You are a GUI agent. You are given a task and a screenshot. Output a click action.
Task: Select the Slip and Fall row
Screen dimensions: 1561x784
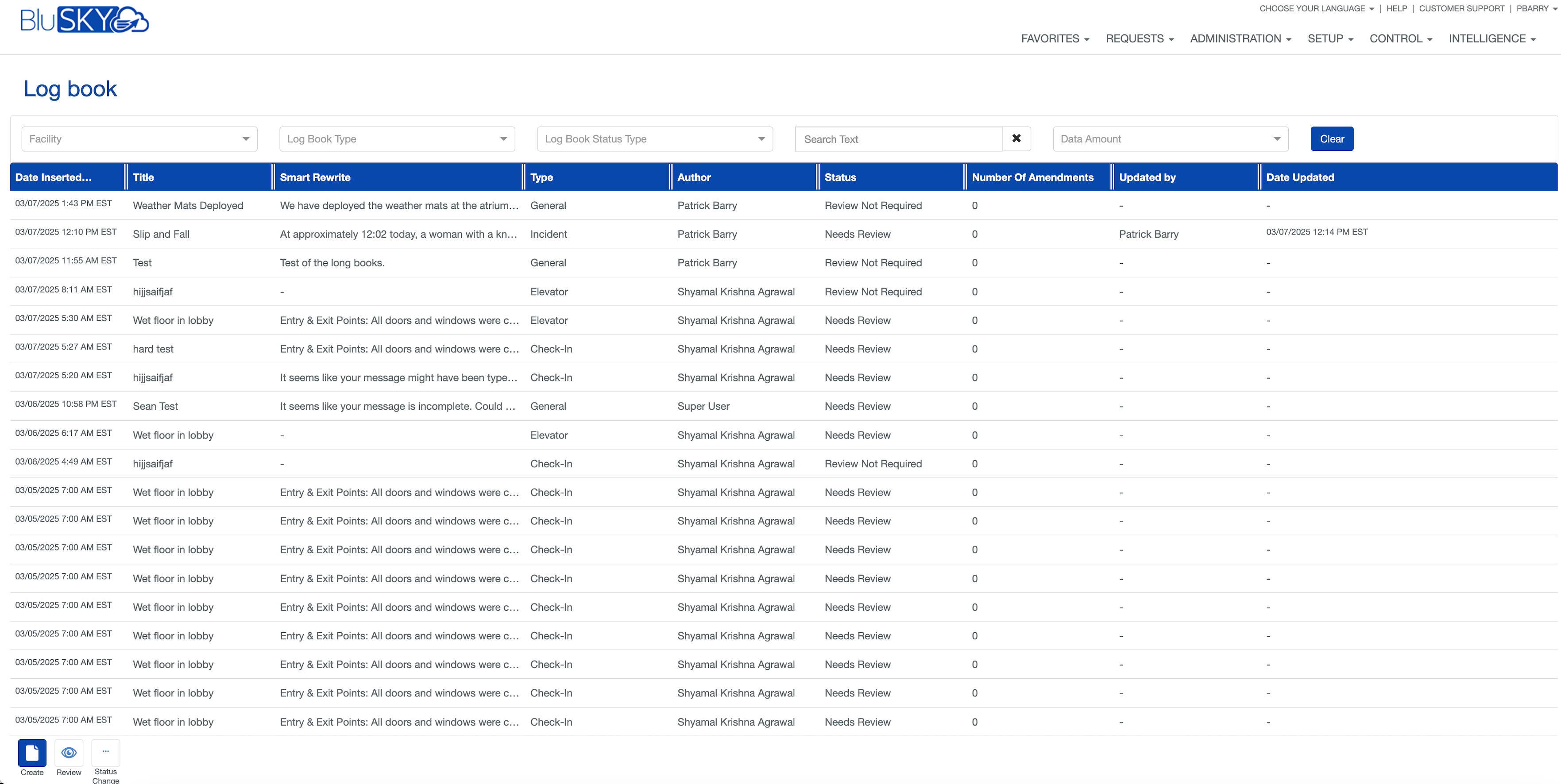(161, 234)
